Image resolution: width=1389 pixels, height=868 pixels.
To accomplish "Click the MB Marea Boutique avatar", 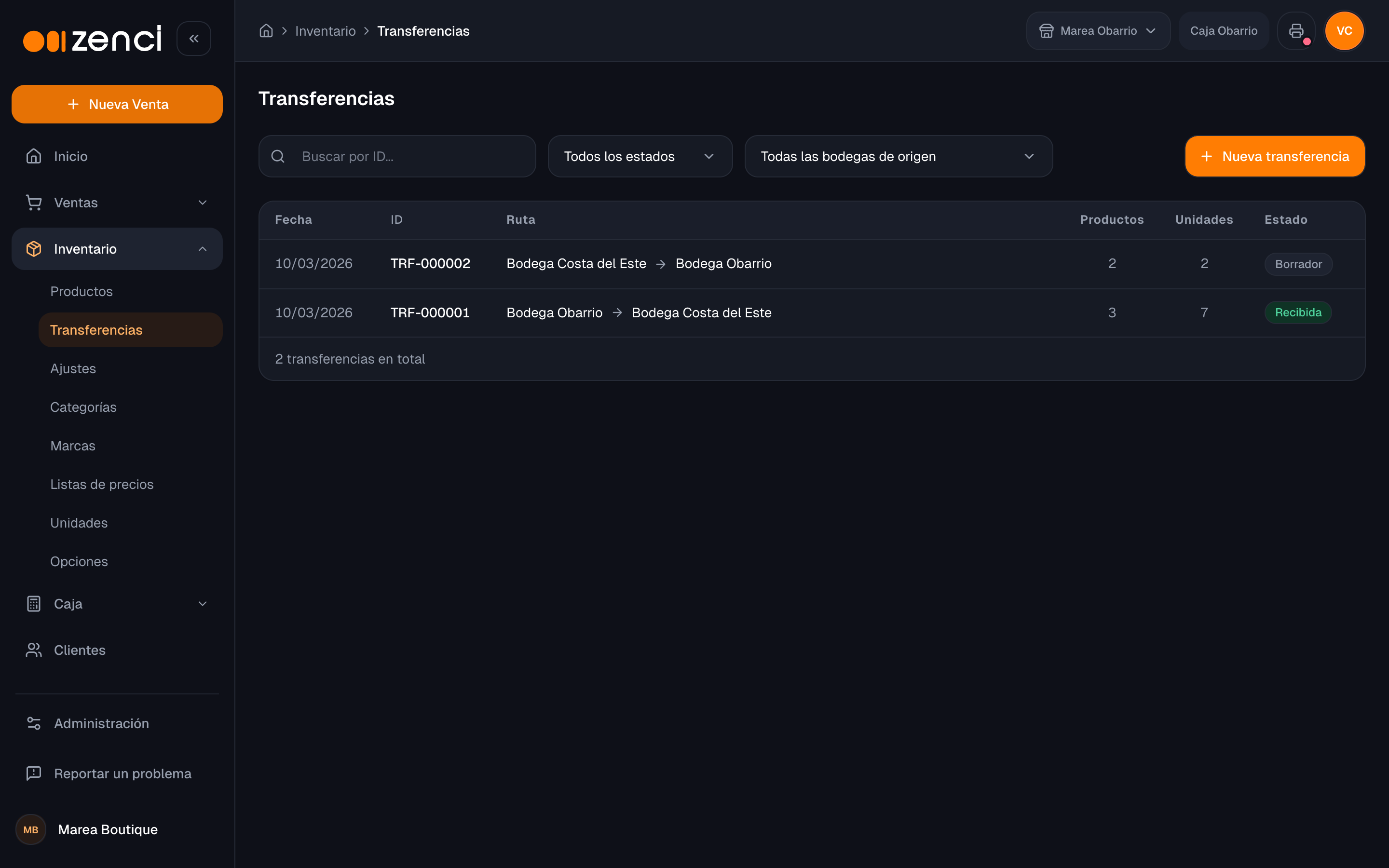I will [x=30, y=829].
